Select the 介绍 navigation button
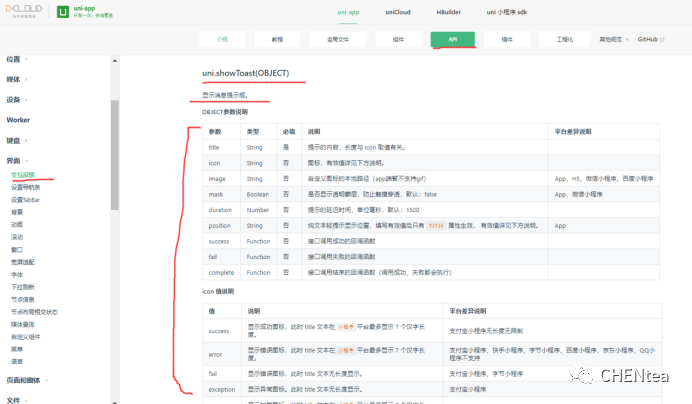The image size is (692, 404). click(x=222, y=39)
